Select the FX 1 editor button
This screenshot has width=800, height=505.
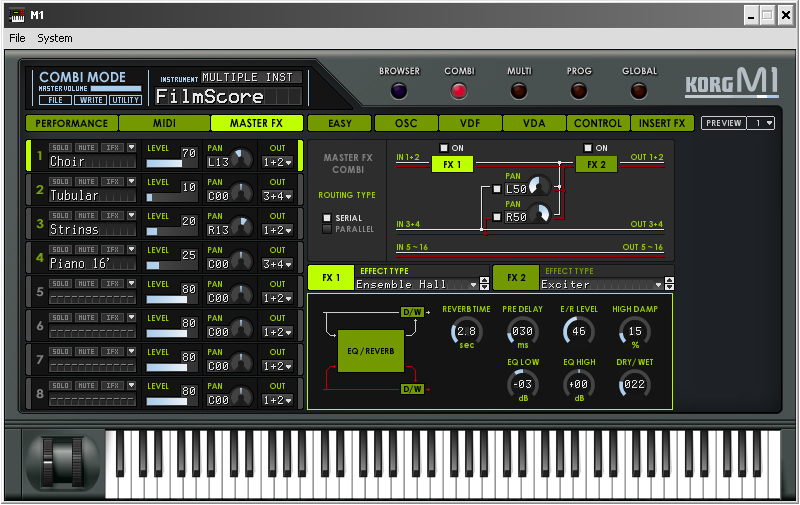(331, 278)
